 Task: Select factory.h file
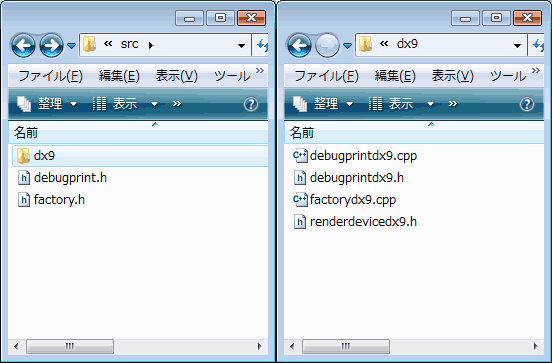click(51, 200)
